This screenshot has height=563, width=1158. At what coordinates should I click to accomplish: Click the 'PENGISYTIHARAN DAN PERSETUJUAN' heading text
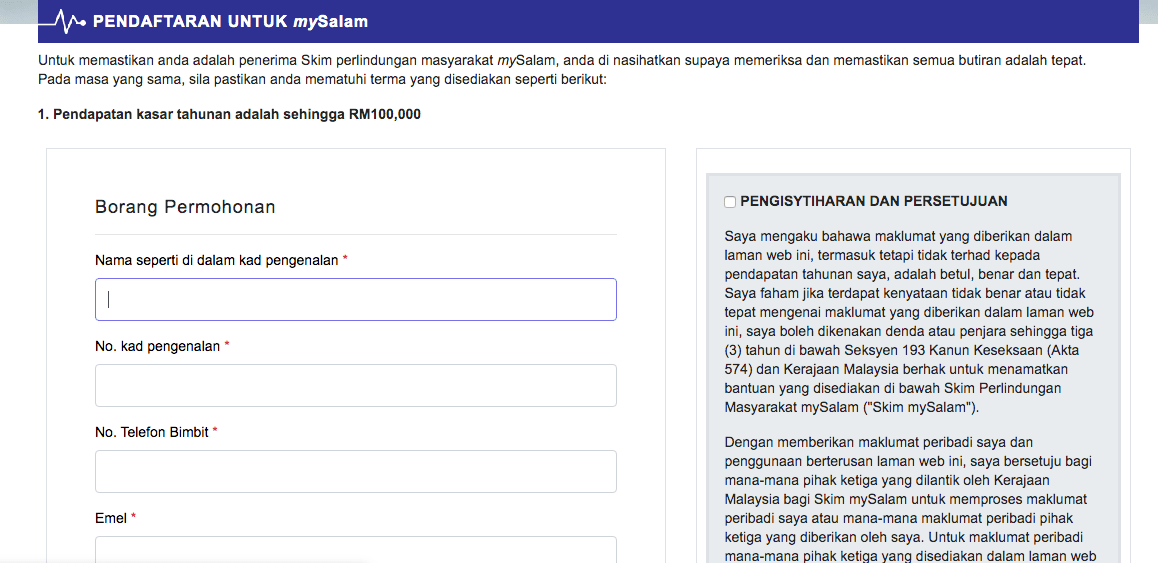click(874, 201)
